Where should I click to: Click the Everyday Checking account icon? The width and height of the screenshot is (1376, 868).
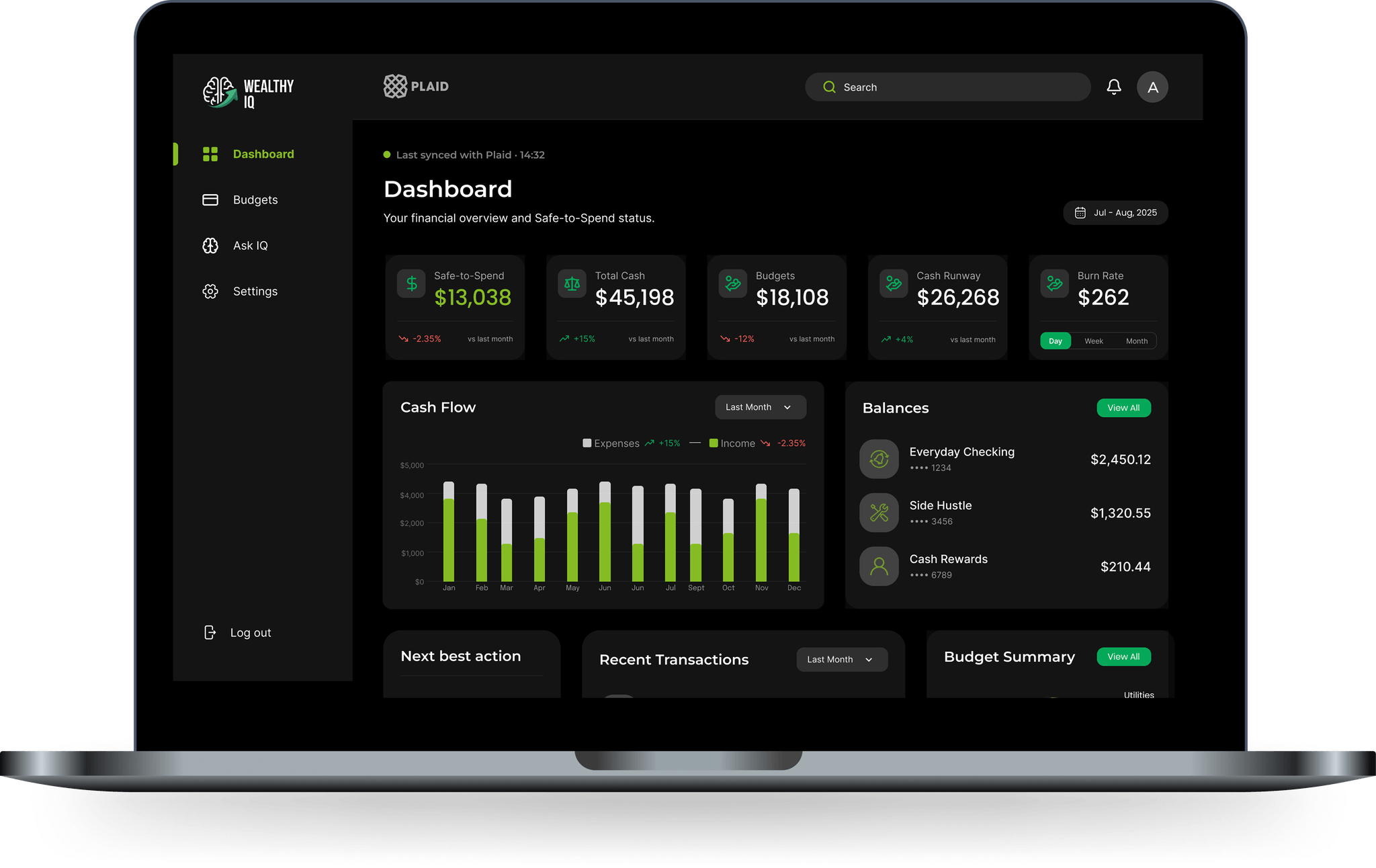(x=879, y=459)
